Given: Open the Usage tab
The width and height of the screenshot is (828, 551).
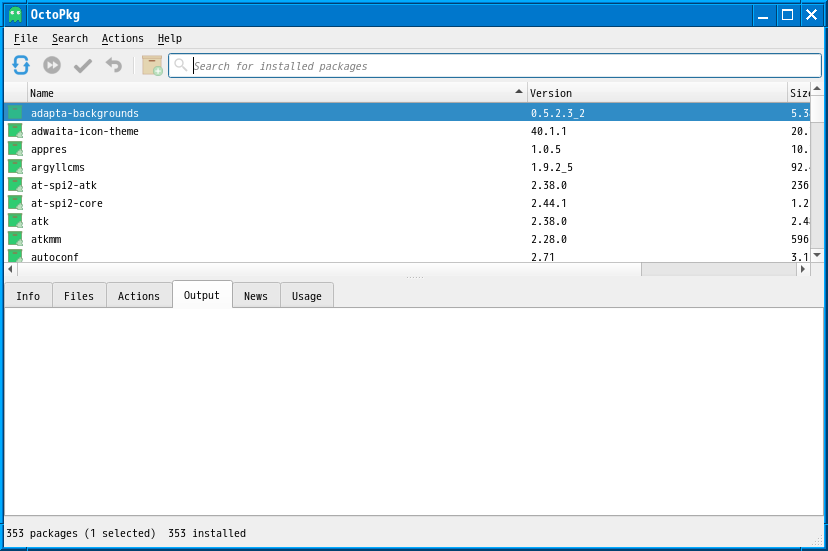Looking at the screenshot, I should pos(306,296).
